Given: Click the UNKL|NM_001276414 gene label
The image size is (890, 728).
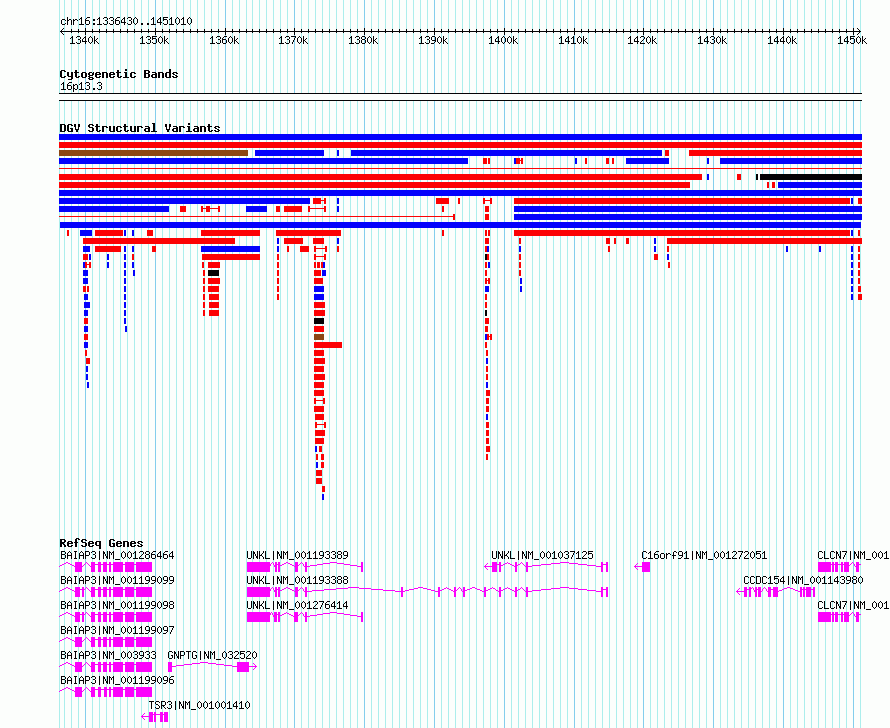Looking at the screenshot, I should [297, 605].
